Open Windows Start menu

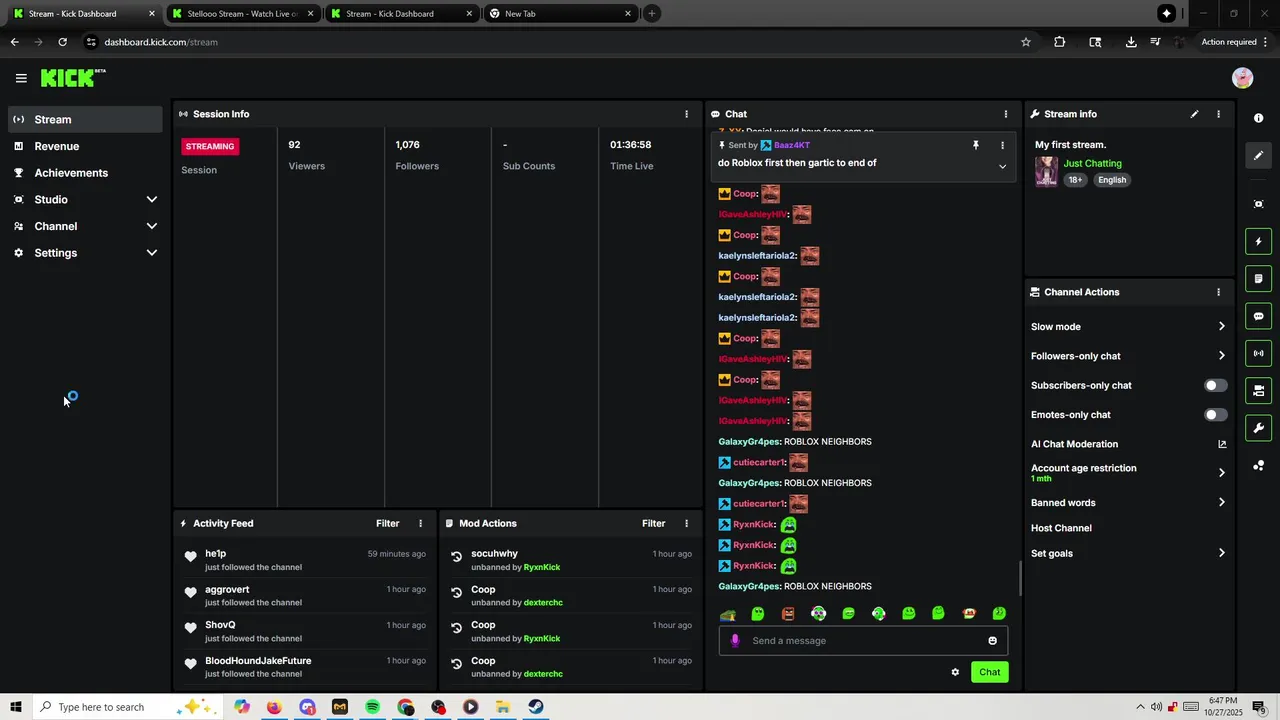pyautogui.click(x=16, y=707)
